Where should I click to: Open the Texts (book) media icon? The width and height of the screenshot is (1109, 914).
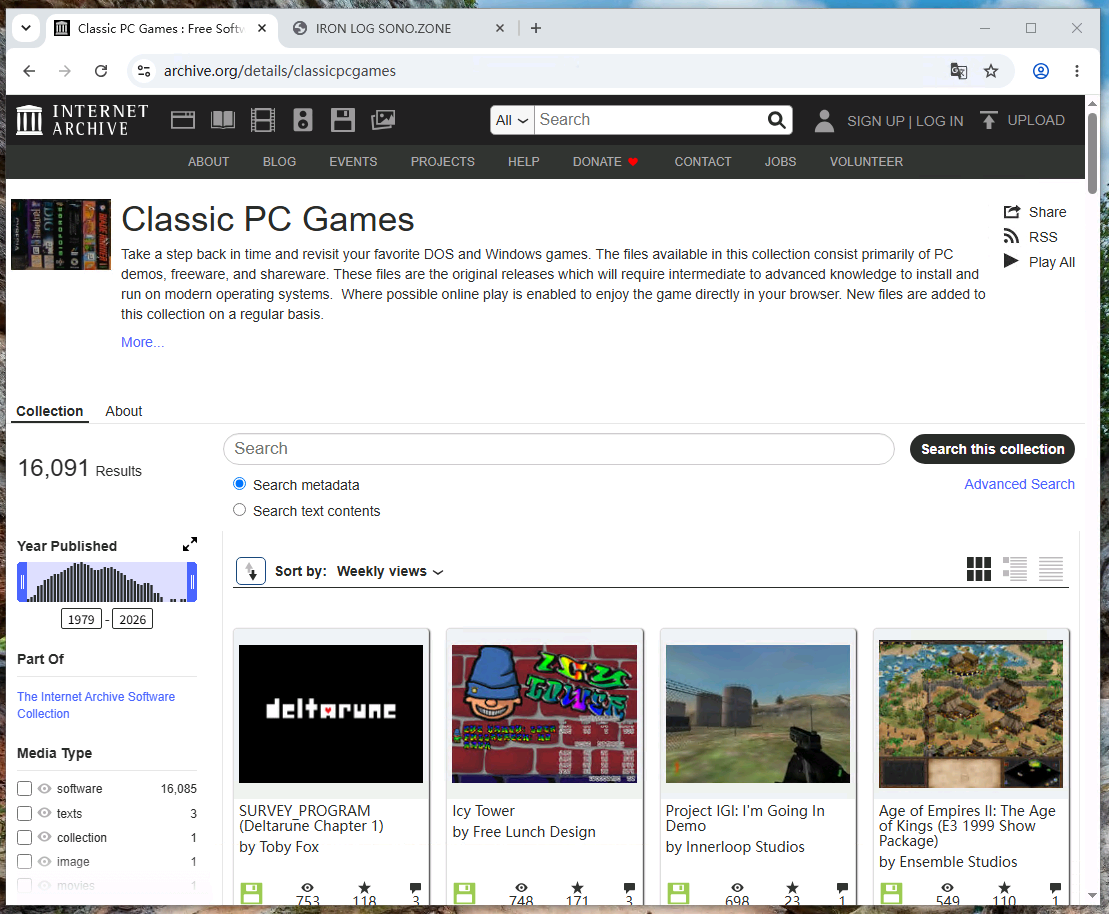(223, 120)
